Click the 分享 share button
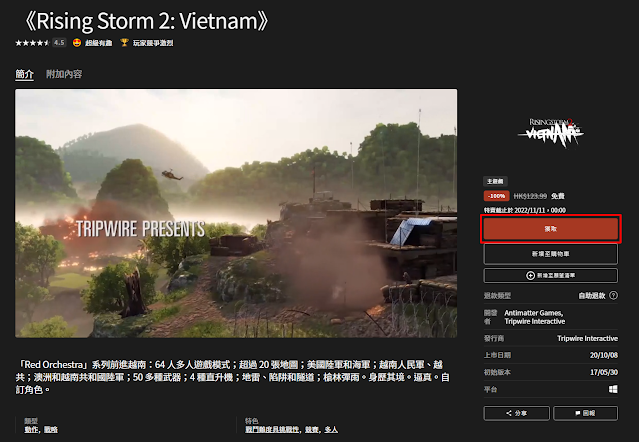This screenshot has width=639, height=442. [516, 413]
